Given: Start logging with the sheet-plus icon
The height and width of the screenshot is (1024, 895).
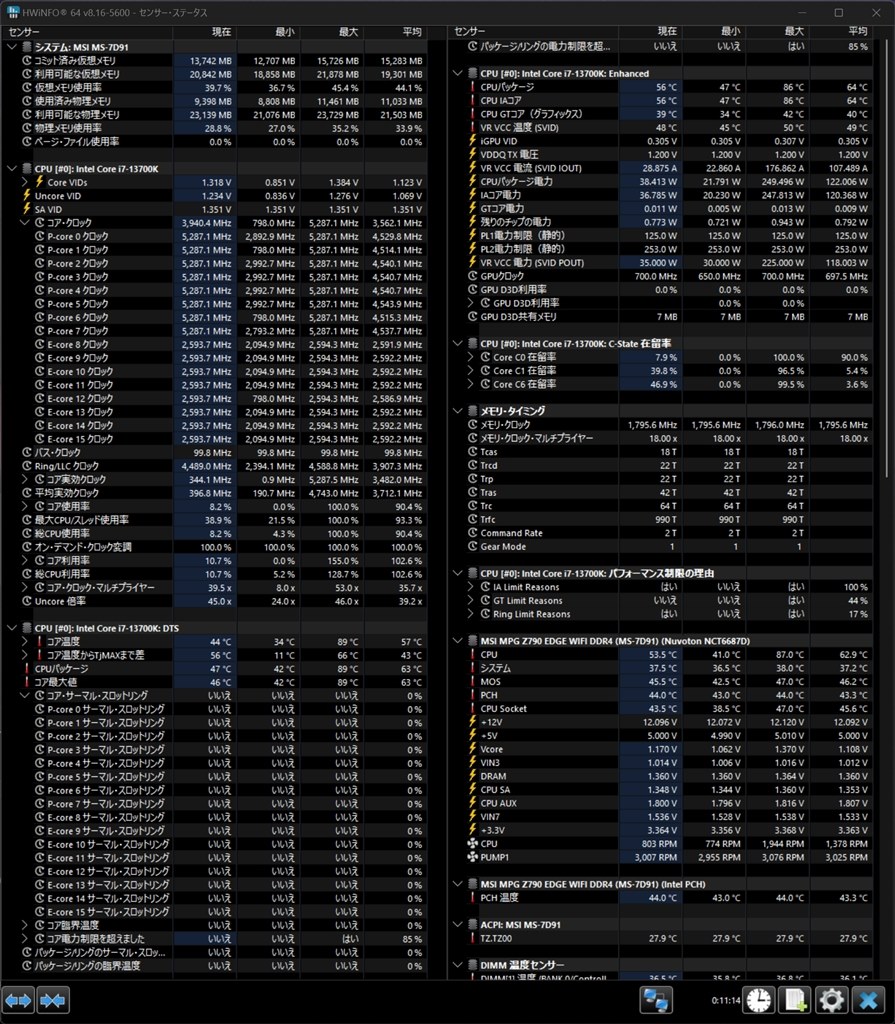Looking at the screenshot, I should 796,1000.
